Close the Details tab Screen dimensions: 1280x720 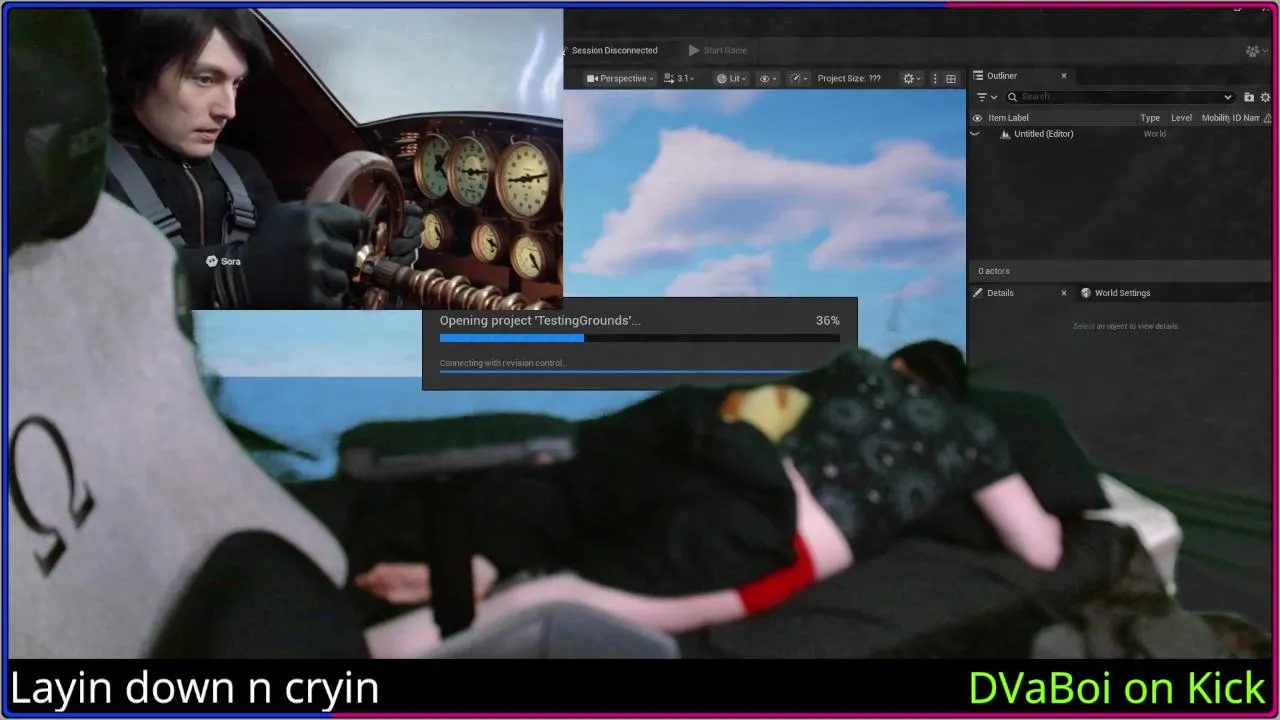(x=1064, y=293)
